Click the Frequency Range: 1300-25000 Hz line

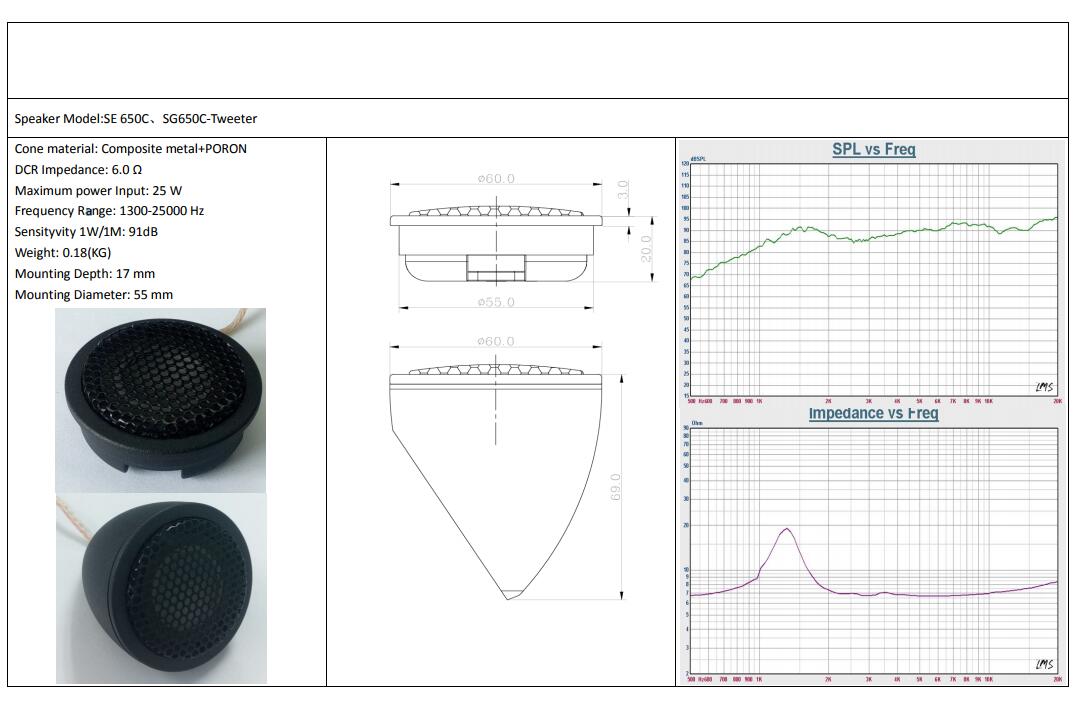point(109,210)
